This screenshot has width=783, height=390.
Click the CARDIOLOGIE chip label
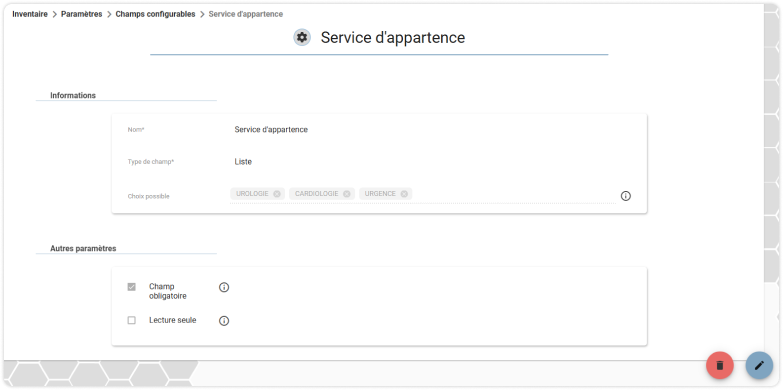click(x=317, y=194)
